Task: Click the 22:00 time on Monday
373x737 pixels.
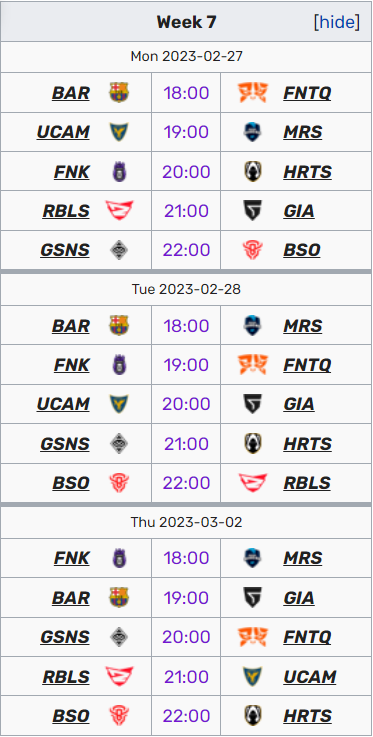Action: tap(186, 250)
